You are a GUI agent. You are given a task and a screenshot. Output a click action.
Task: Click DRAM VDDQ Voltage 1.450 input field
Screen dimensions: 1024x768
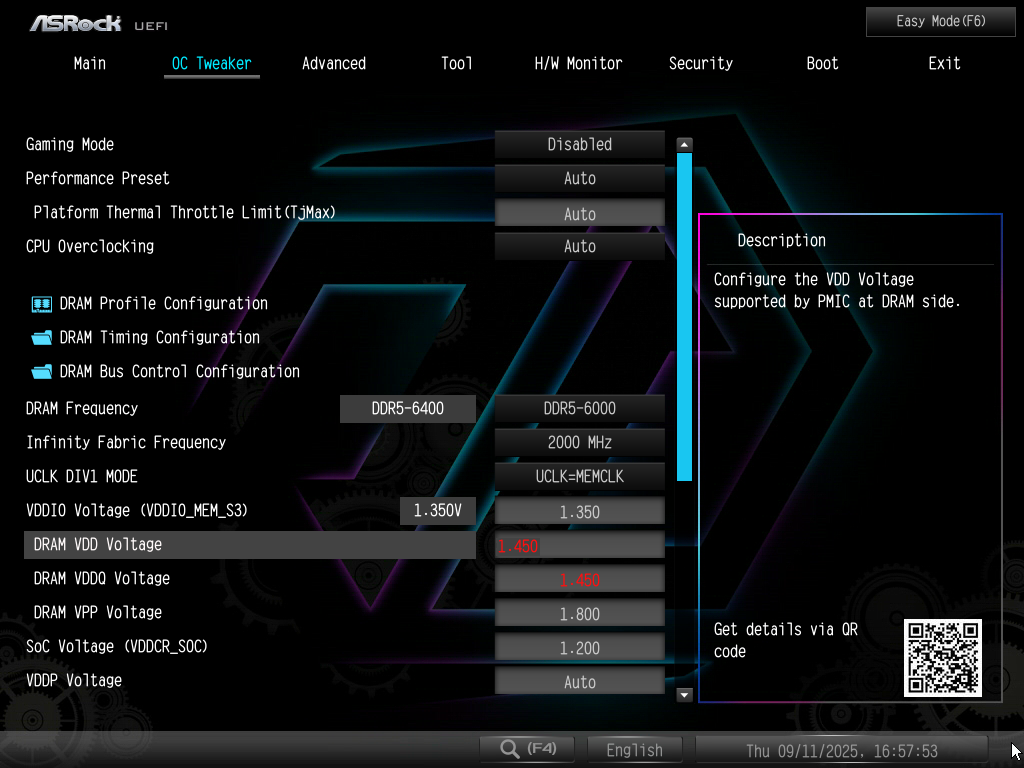580,579
